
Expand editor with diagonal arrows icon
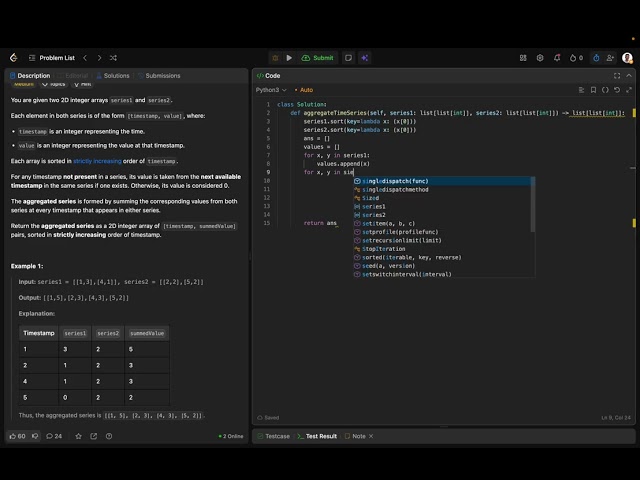[629, 90]
